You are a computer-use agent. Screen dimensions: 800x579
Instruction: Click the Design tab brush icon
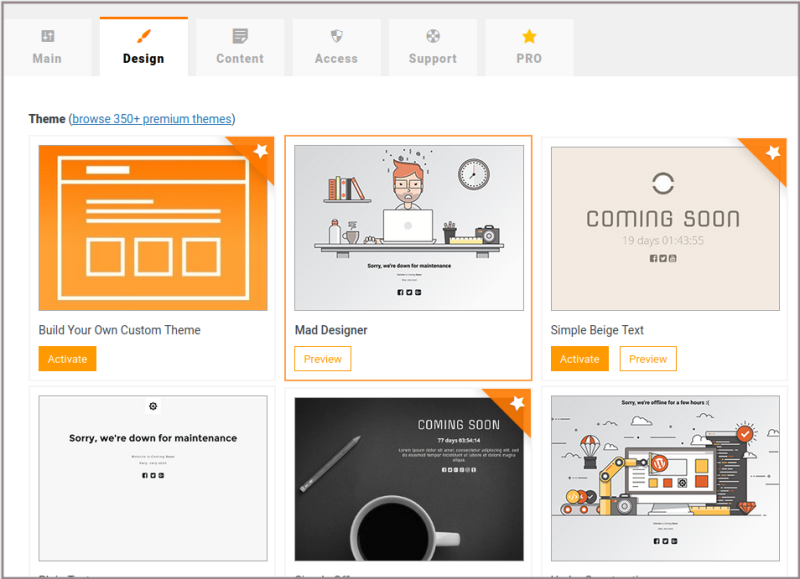click(143, 36)
